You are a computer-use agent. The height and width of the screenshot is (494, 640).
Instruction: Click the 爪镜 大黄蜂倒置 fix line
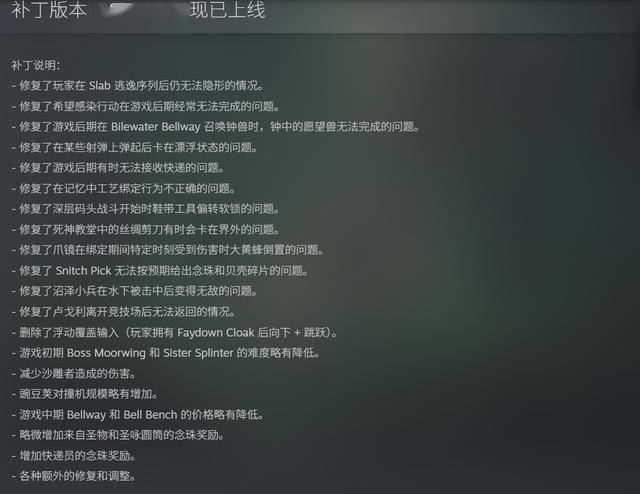click(168, 250)
